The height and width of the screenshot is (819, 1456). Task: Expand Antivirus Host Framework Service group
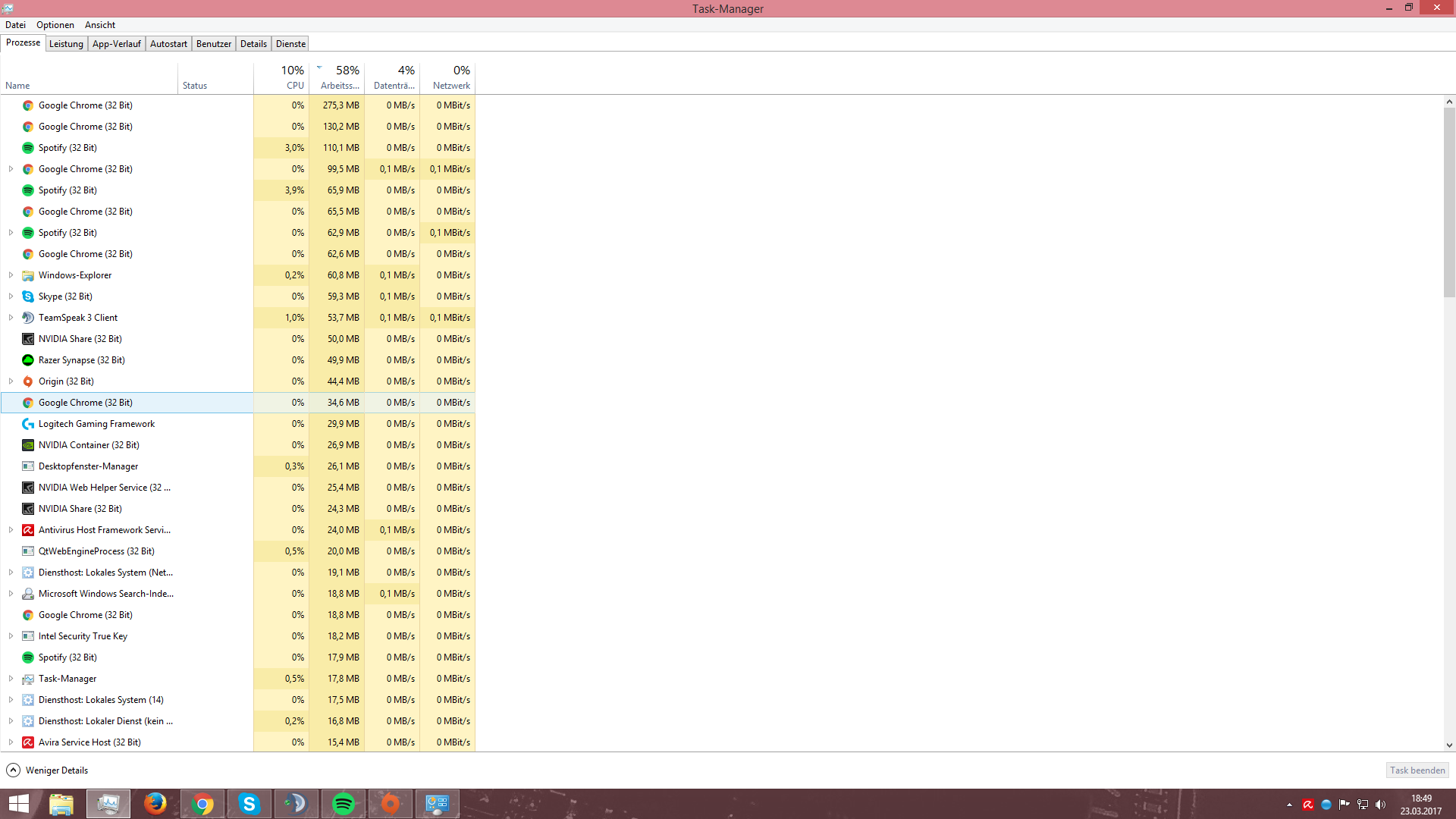11,530
